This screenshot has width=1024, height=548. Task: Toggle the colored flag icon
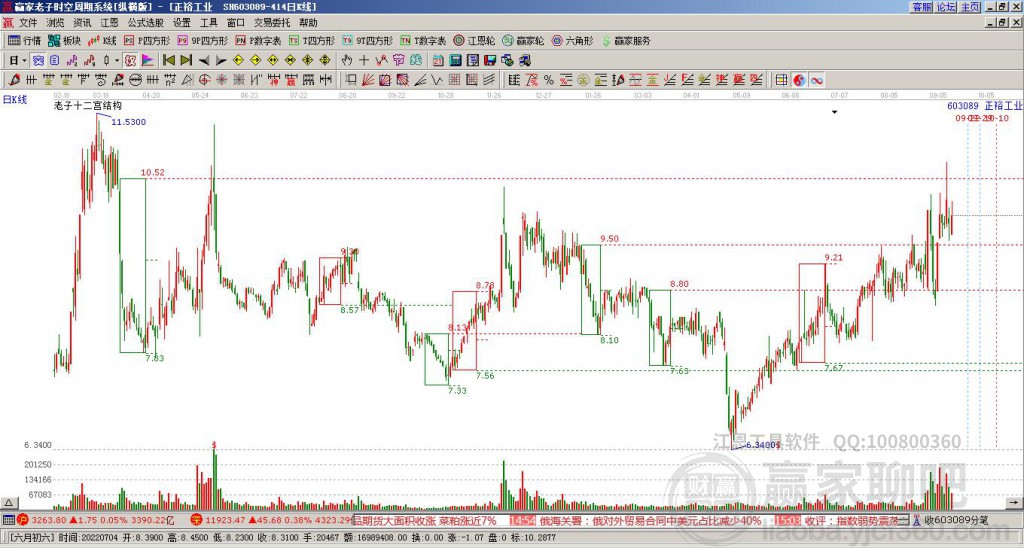[148, 60]
